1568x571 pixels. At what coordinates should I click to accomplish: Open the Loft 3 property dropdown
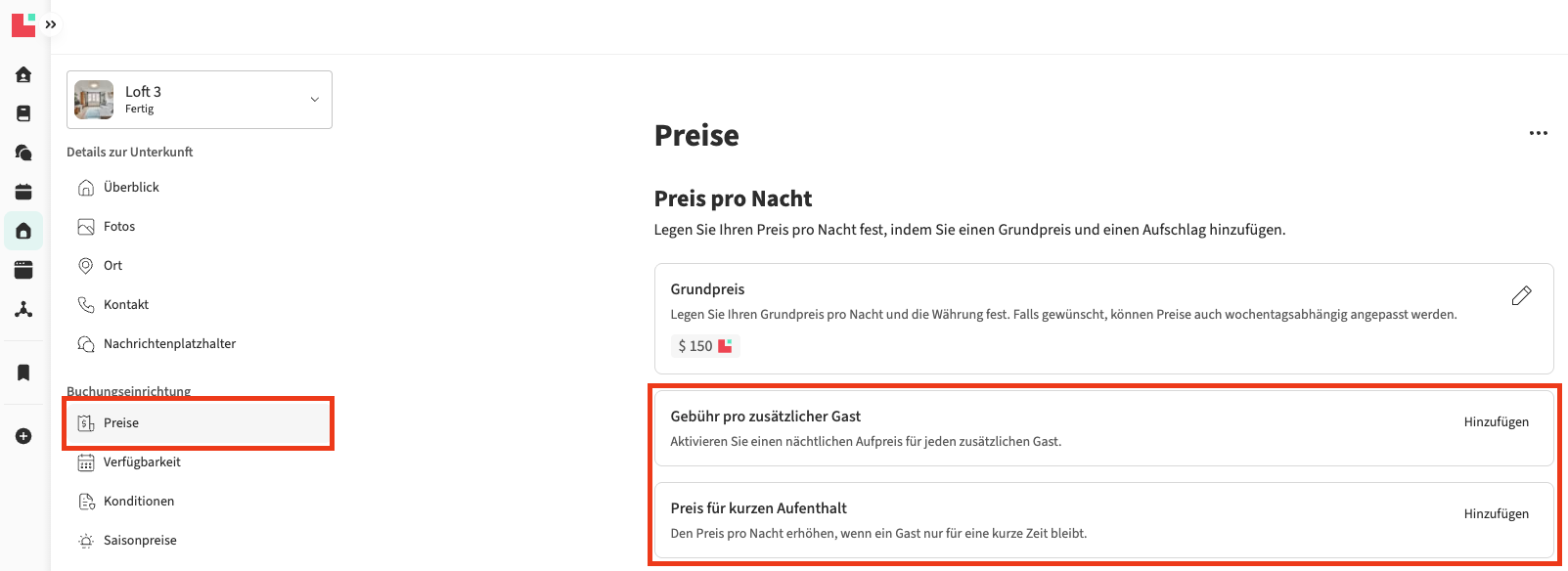click(314, 100)
